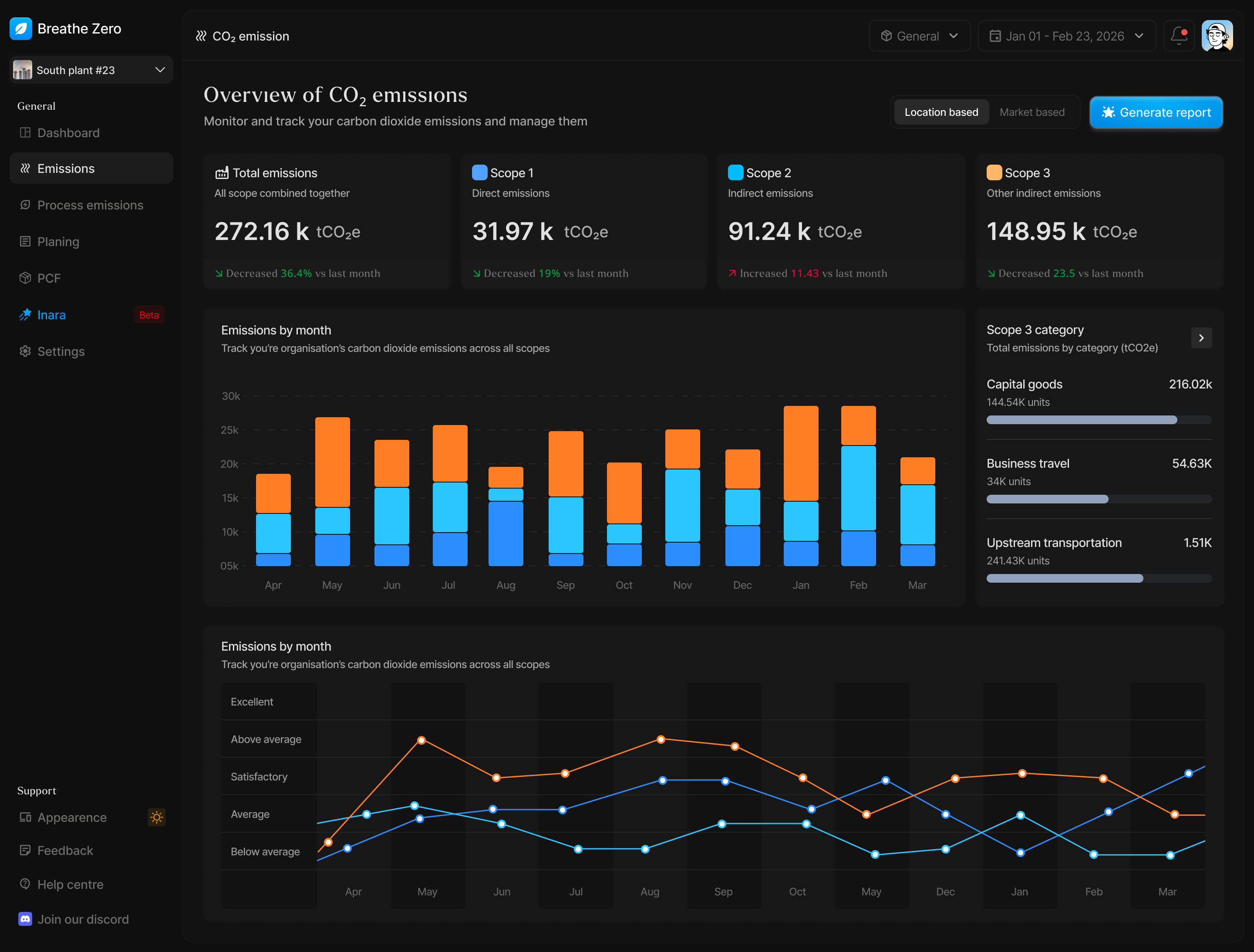Open the Jan 01 - Feb 23, 2026 date picker
This screenshot has height=952, width=1254.
[x=1066, y=36]
